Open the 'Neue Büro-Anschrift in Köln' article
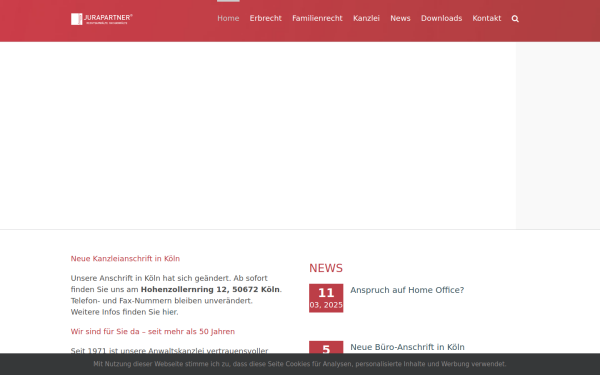600x375 pixels. coord(407,347)
